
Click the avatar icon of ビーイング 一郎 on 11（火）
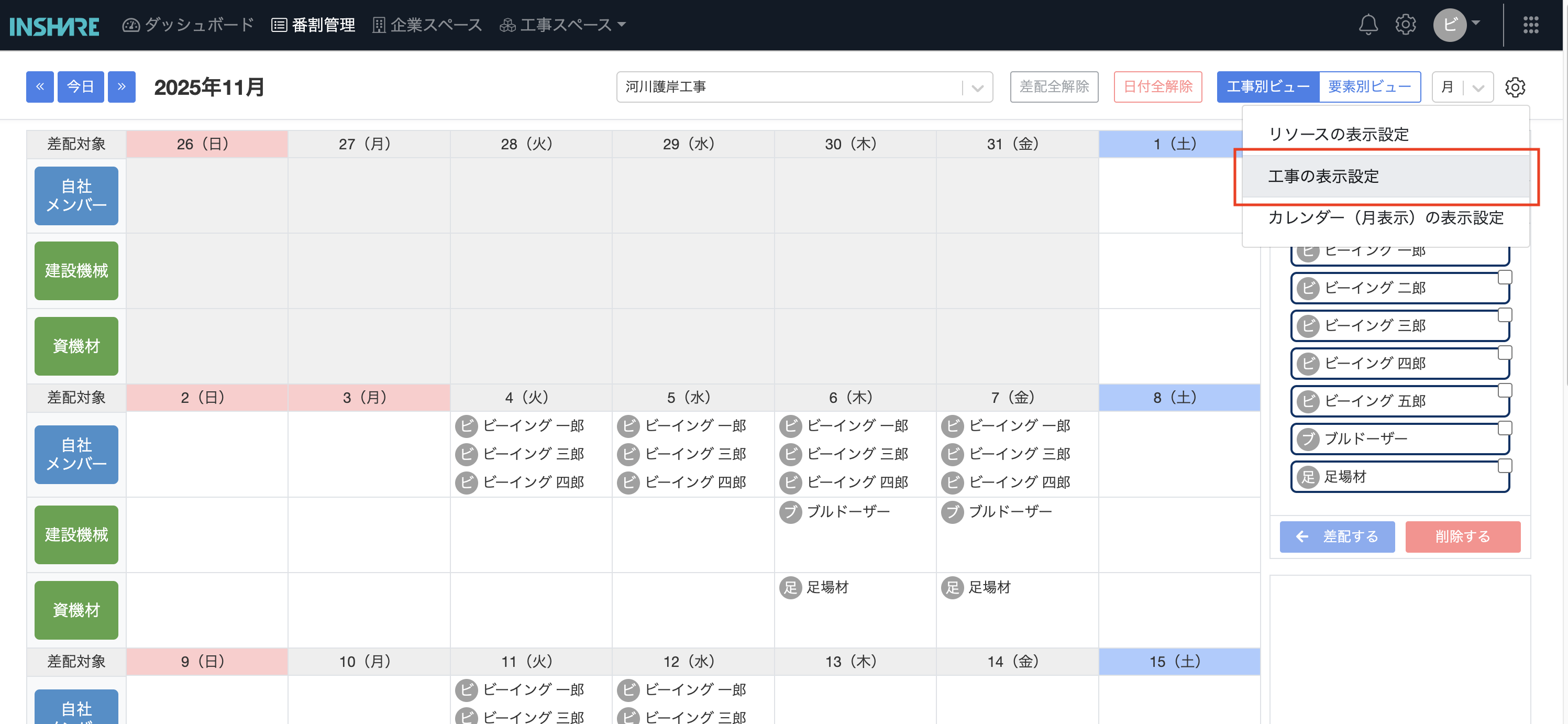click(x=466, y=689)
